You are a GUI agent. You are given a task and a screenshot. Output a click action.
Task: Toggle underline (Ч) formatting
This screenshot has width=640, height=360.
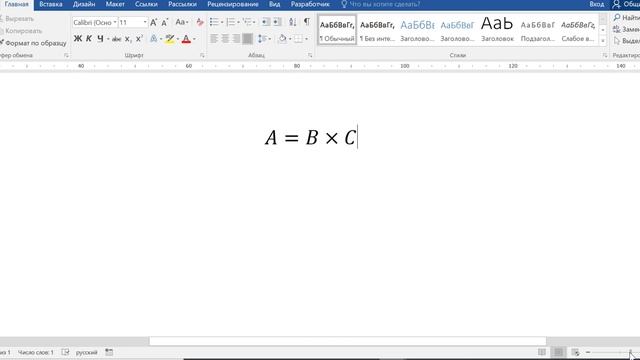tap(100, 39)
